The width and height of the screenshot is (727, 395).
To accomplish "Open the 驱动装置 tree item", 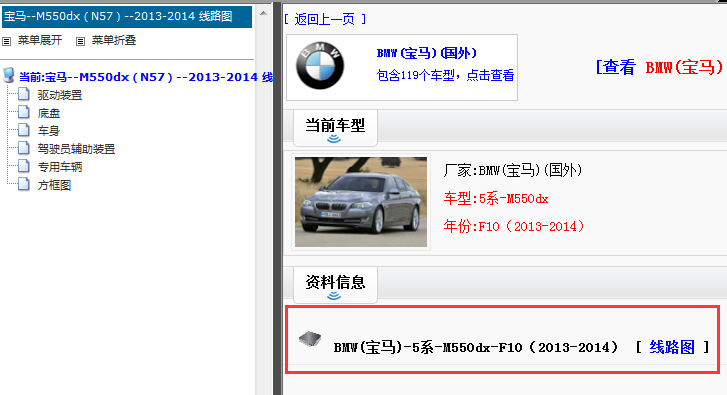I will [x=60, y=95].
